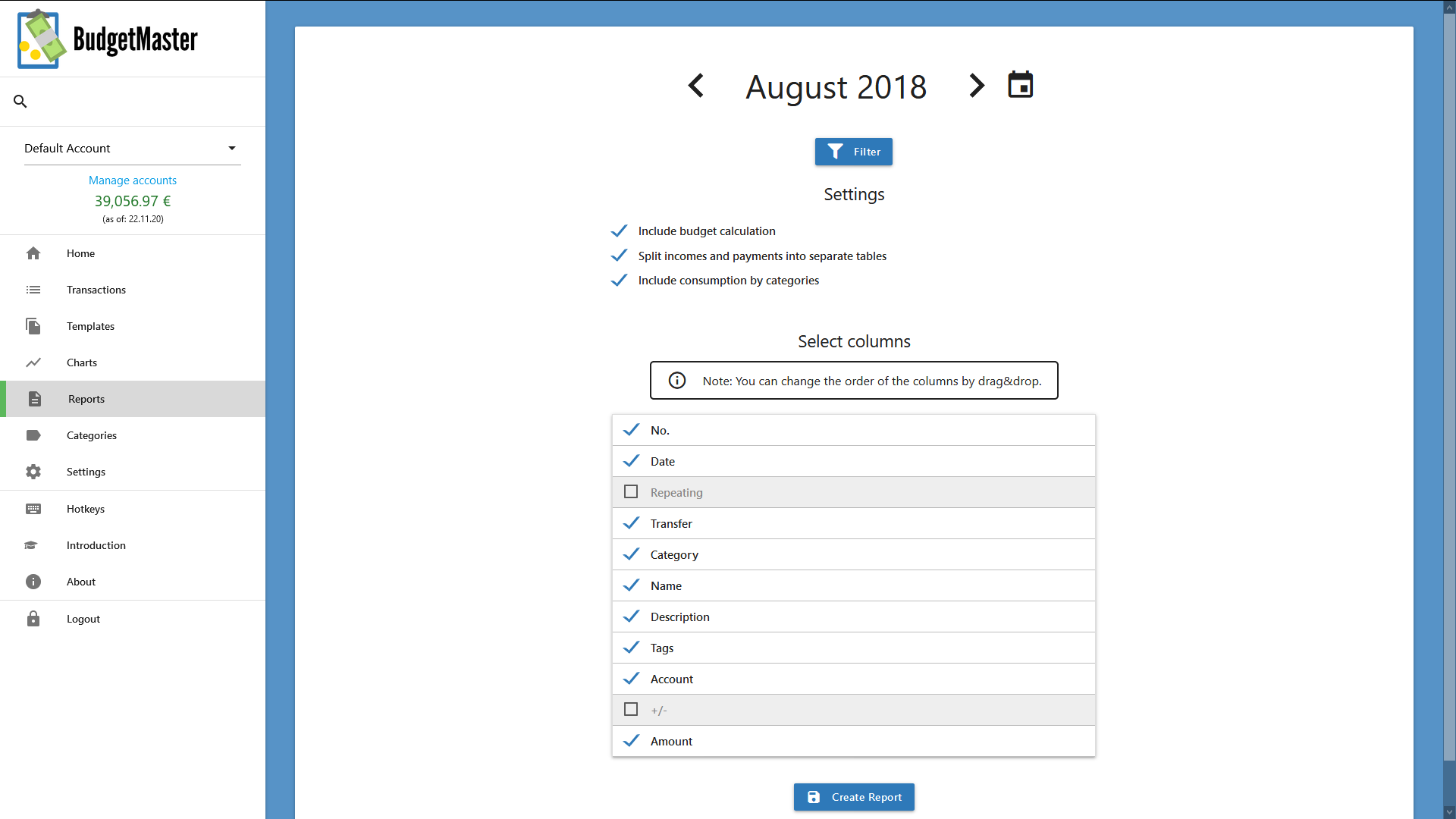Click the Logout lock icon
Screen dimensions: 1456x819
point(33,619)
